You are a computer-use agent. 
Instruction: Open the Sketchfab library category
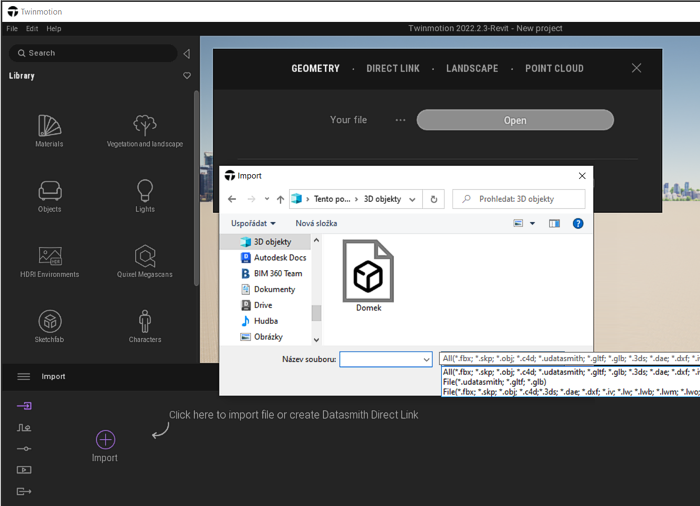(x=50, y=326)
